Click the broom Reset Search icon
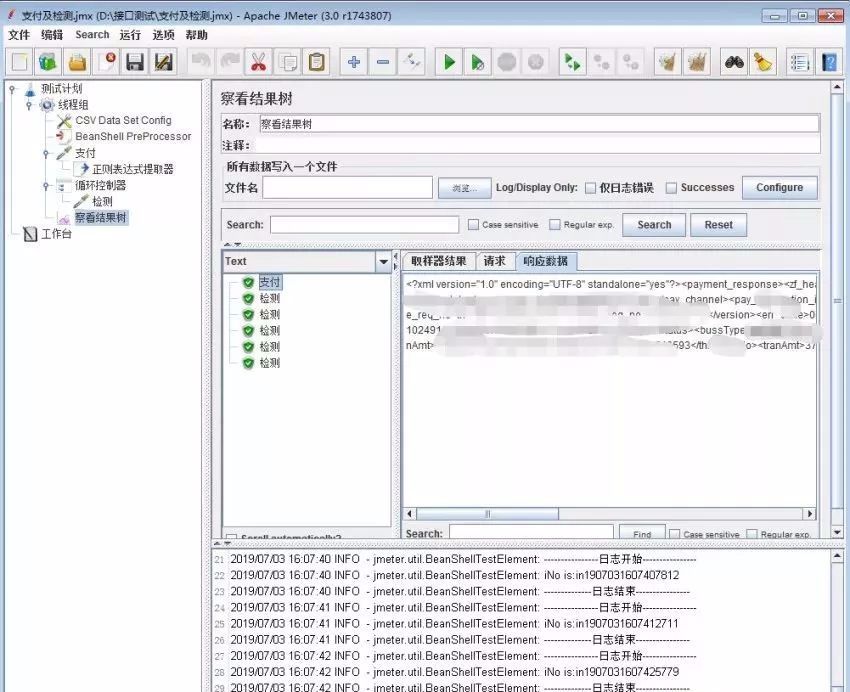Viewport: 850px width, 692px height. [763, 62]
